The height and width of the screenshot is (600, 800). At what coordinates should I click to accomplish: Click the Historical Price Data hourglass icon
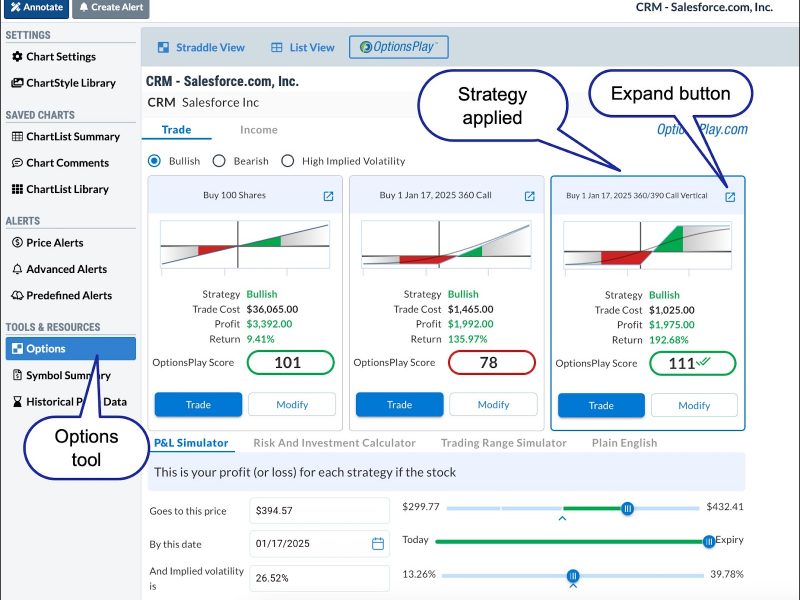(x=17, y=402)
